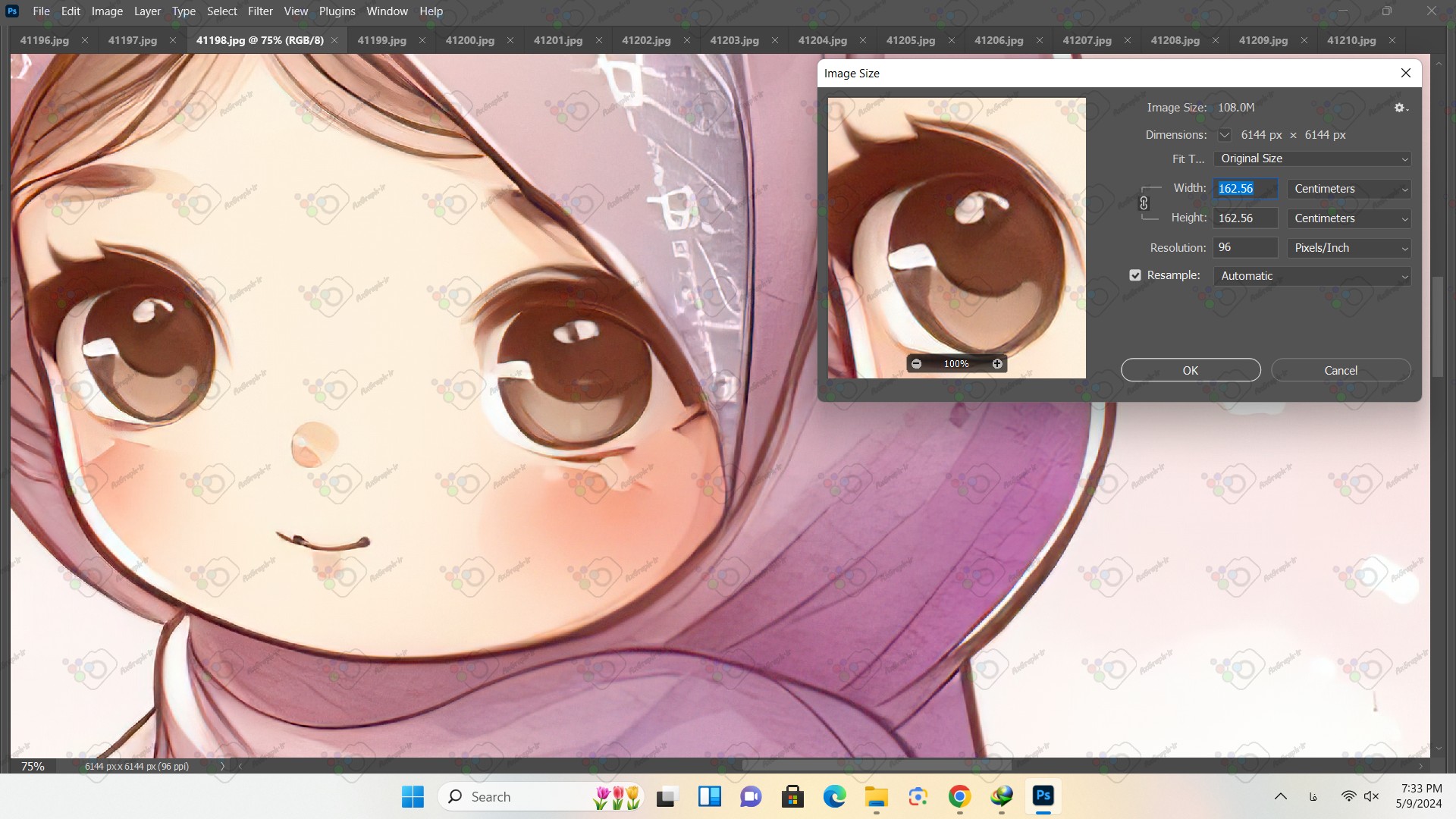This screenshot has width=1456, height=819.
Task: Open the Fit To Original Size dropdown
Action: 1312,158
